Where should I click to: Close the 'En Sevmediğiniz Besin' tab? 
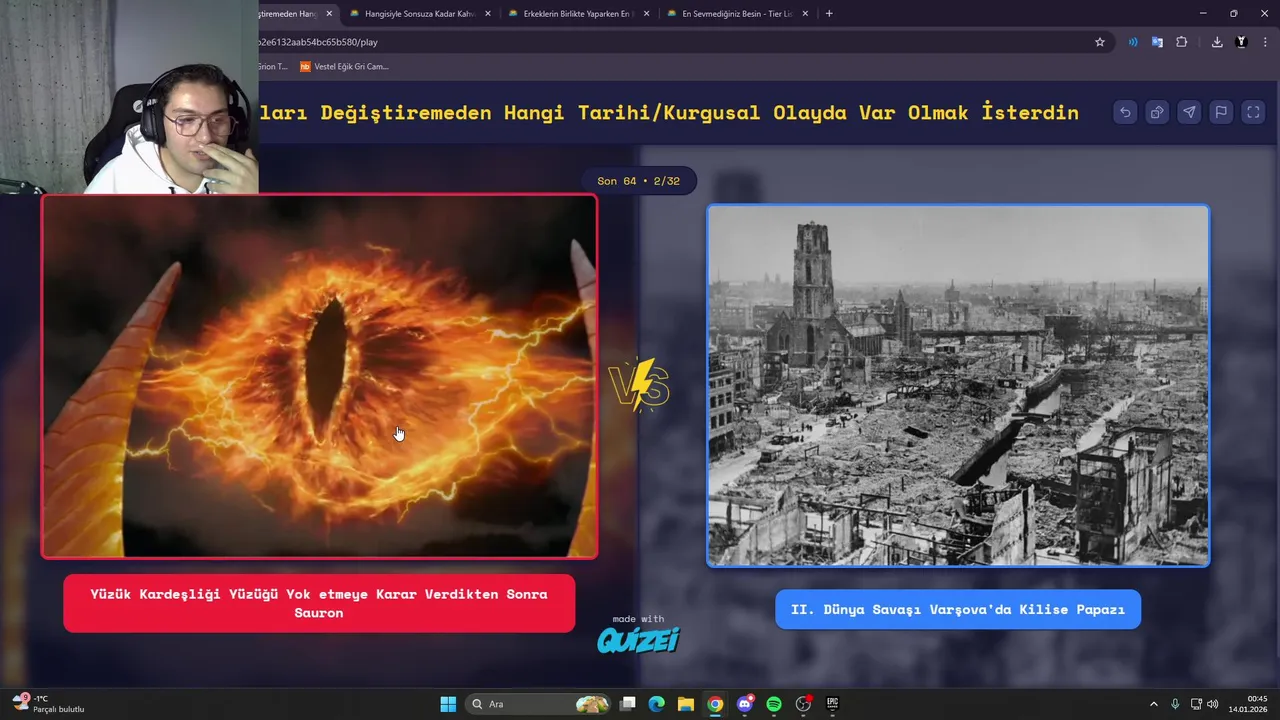click(805, 14)
